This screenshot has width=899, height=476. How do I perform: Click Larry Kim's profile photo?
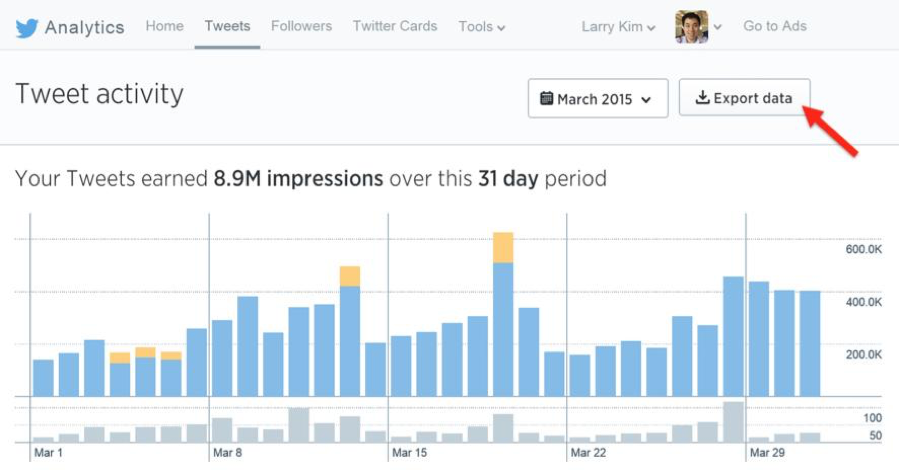691,27
